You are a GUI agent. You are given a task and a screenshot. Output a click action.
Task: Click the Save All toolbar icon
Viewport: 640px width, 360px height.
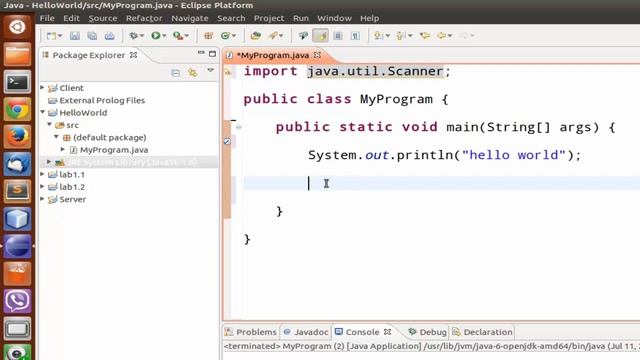(x=92, y=36)
